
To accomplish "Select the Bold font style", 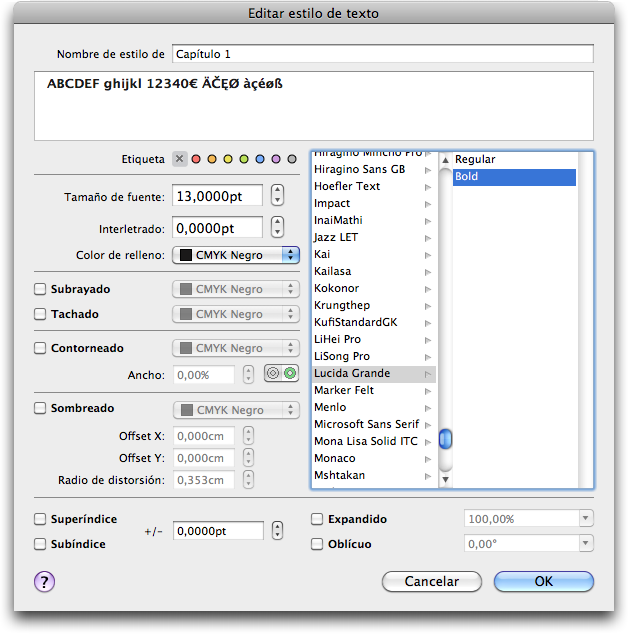I will point(514,177).
